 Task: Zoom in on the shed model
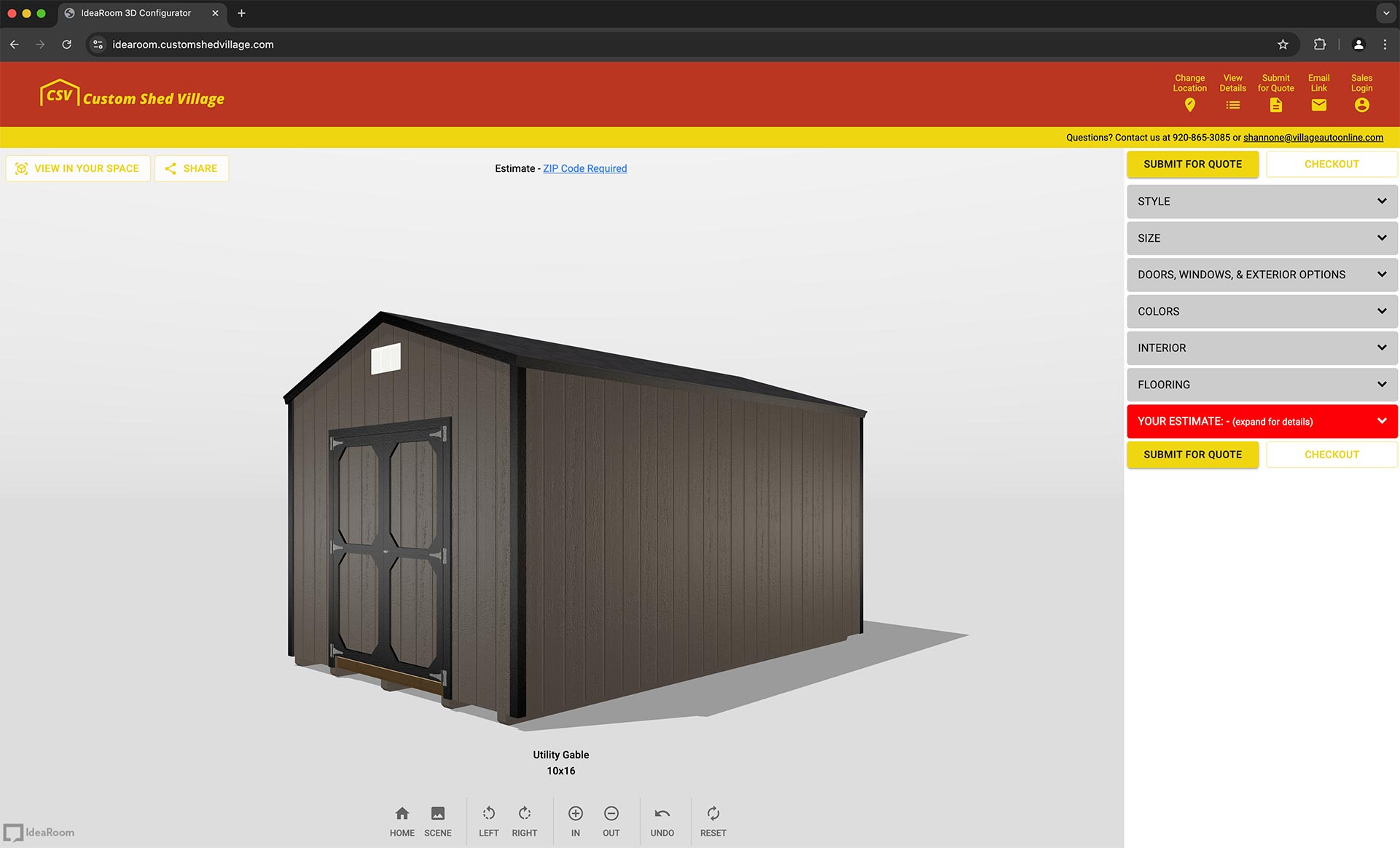pyautogui.click(x=575, y=814)
